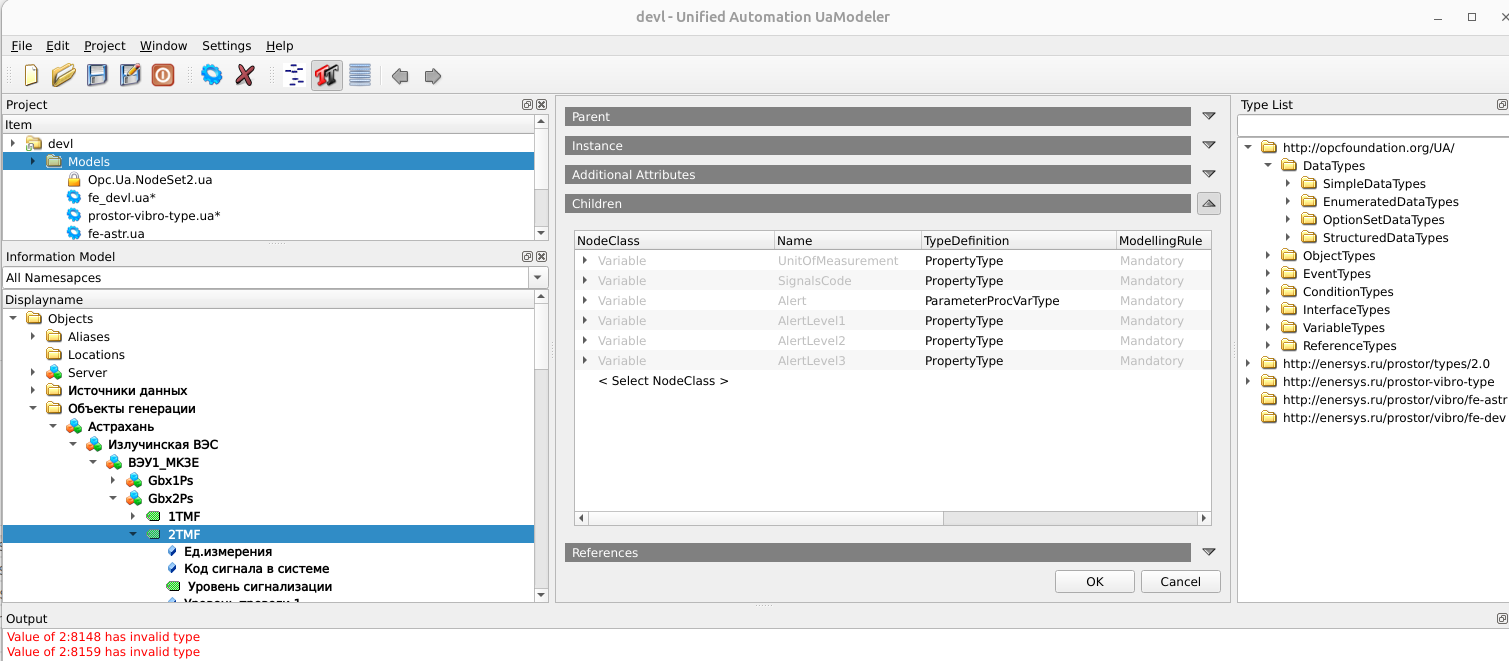Viewport: 1509px width, 661px height.
Task: Toggle the red TT toolbar button
Action: (x=327, y=76)
